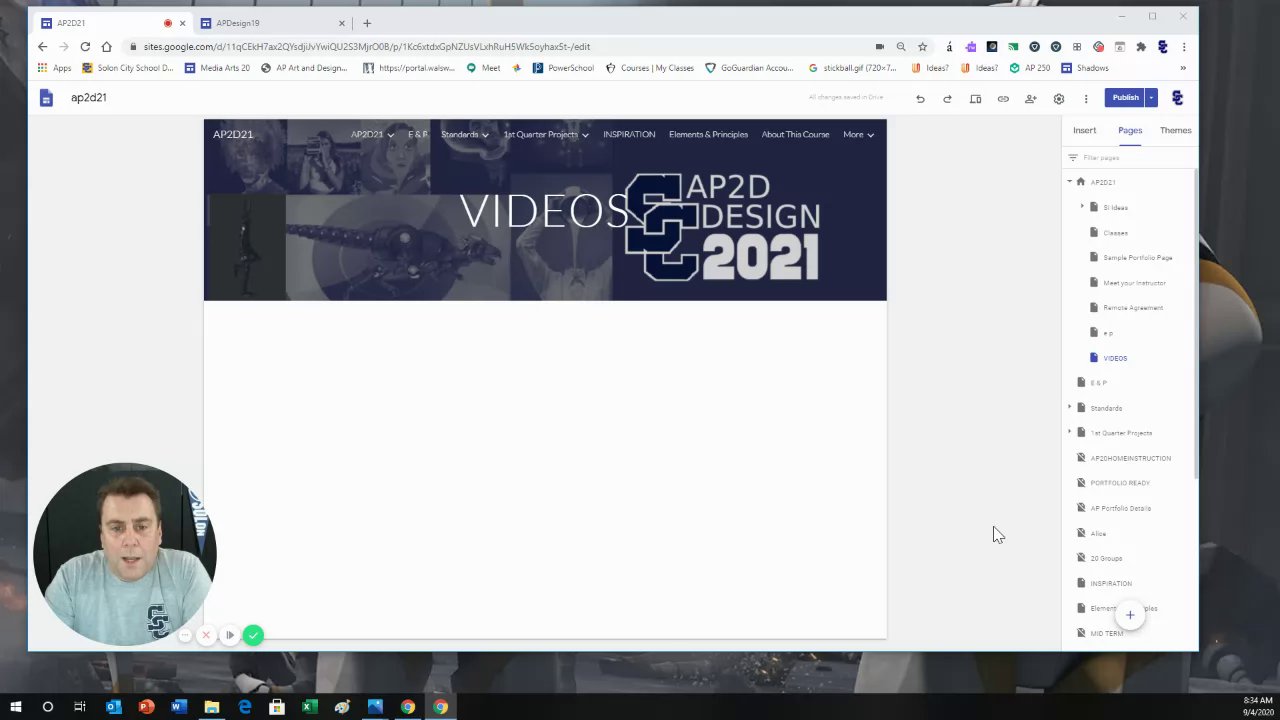Click the recorder pause/resume button
The image size is (1280, 720).
tap(230, 635)
